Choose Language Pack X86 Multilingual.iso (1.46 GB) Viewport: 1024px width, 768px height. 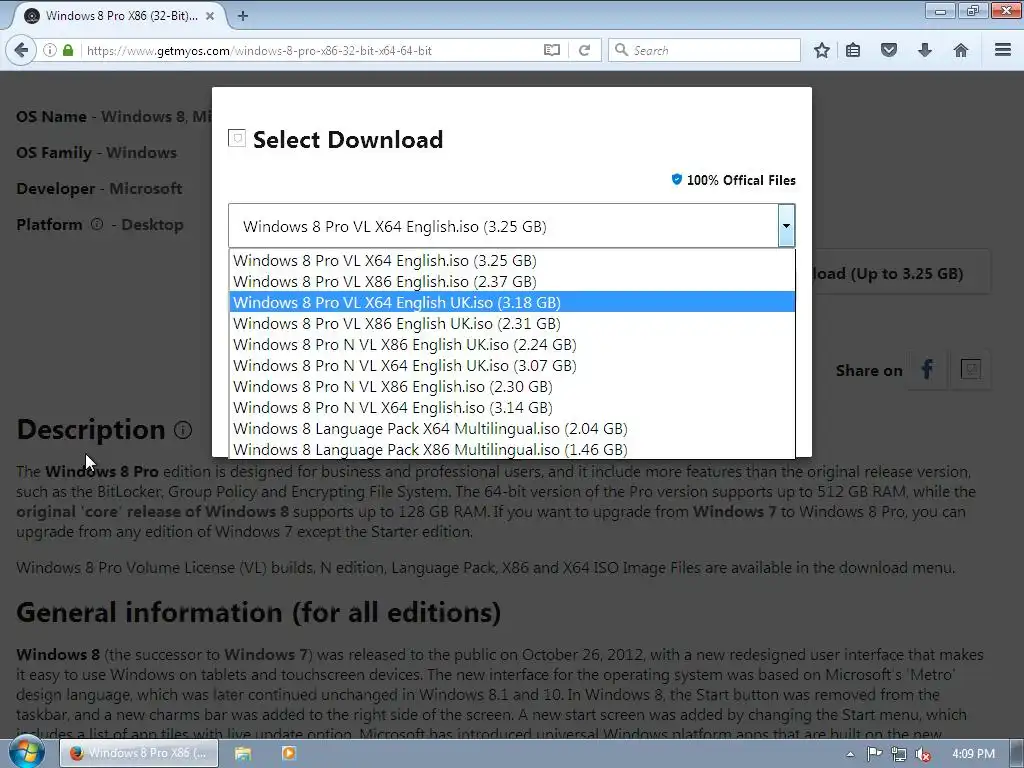(512, 449)
